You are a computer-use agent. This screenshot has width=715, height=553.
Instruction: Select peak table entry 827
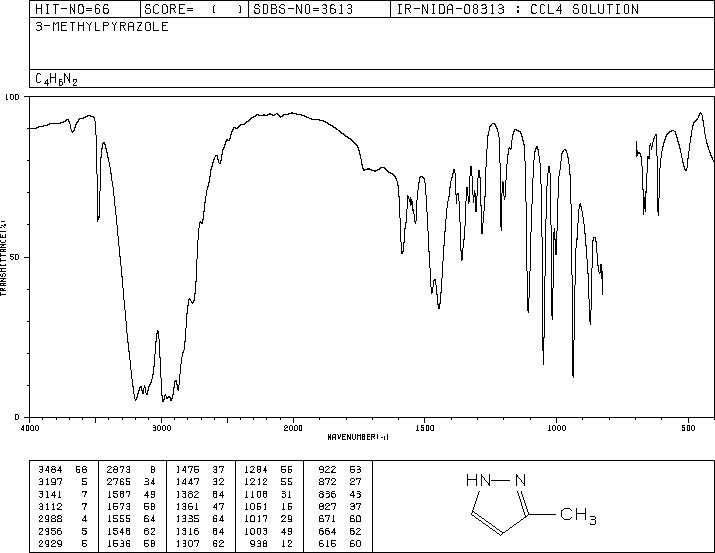340,506
